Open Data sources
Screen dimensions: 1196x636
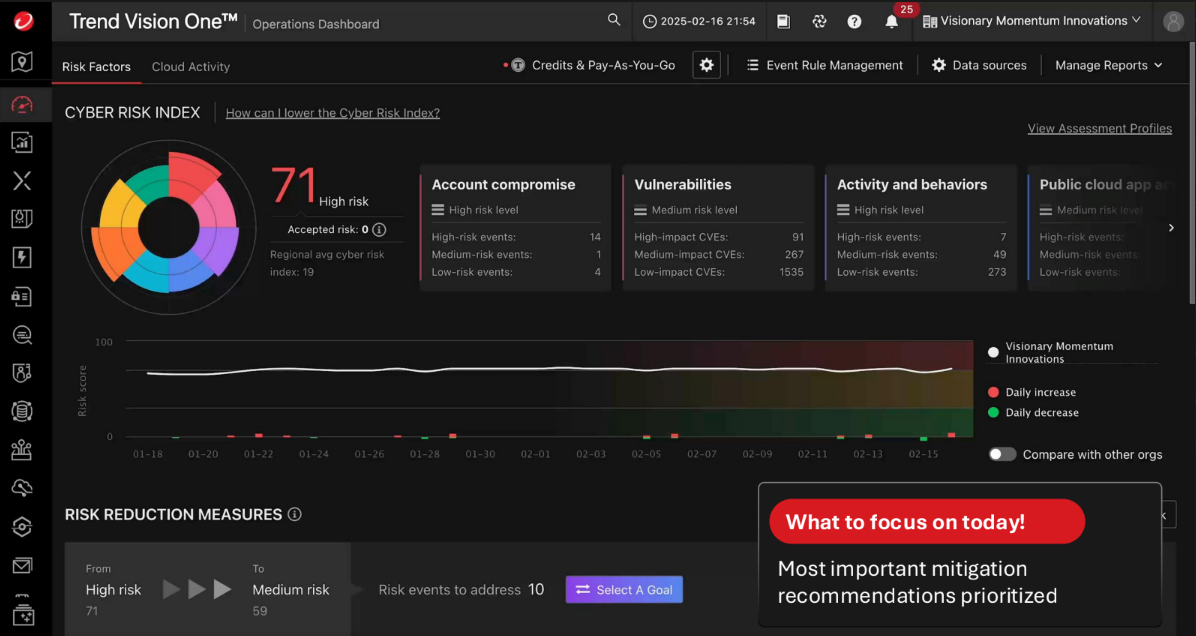(x=979, y=66)
